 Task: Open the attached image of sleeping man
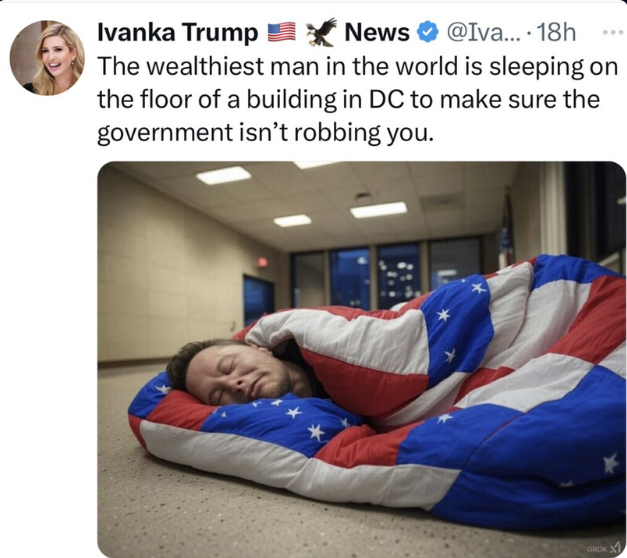[x=361, y=359]
